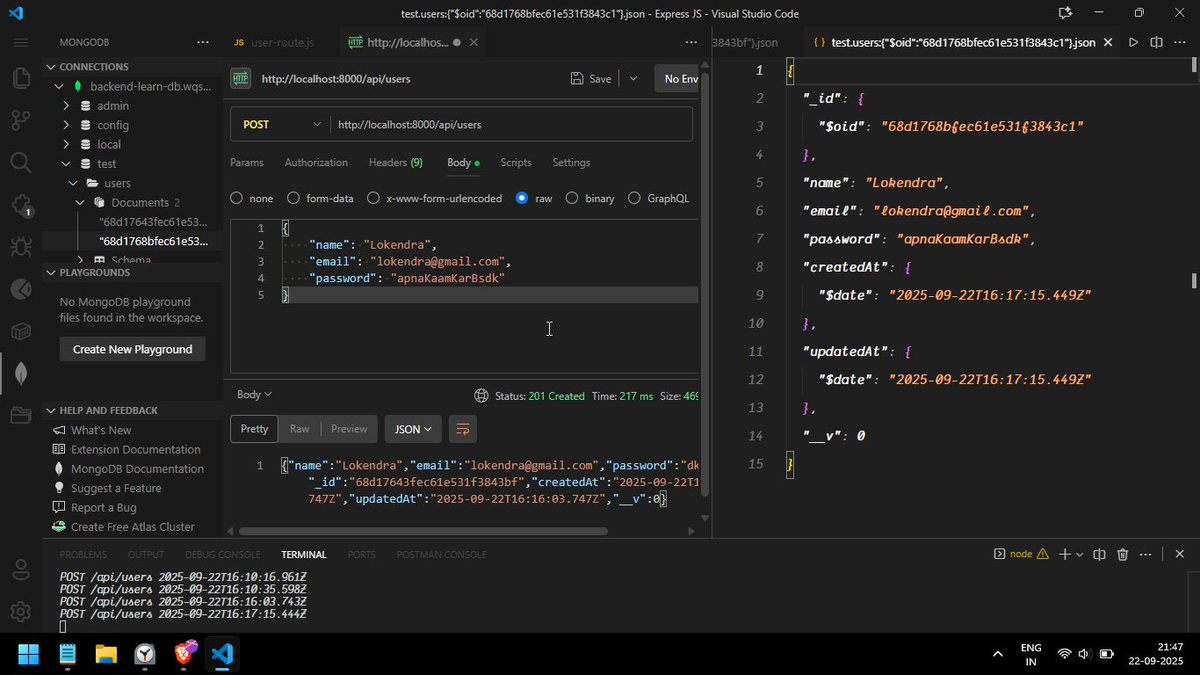The width and height of the screenshot is (1200, 675).
Task: Switch to the Scripts tab
Action: coord(516,162)
